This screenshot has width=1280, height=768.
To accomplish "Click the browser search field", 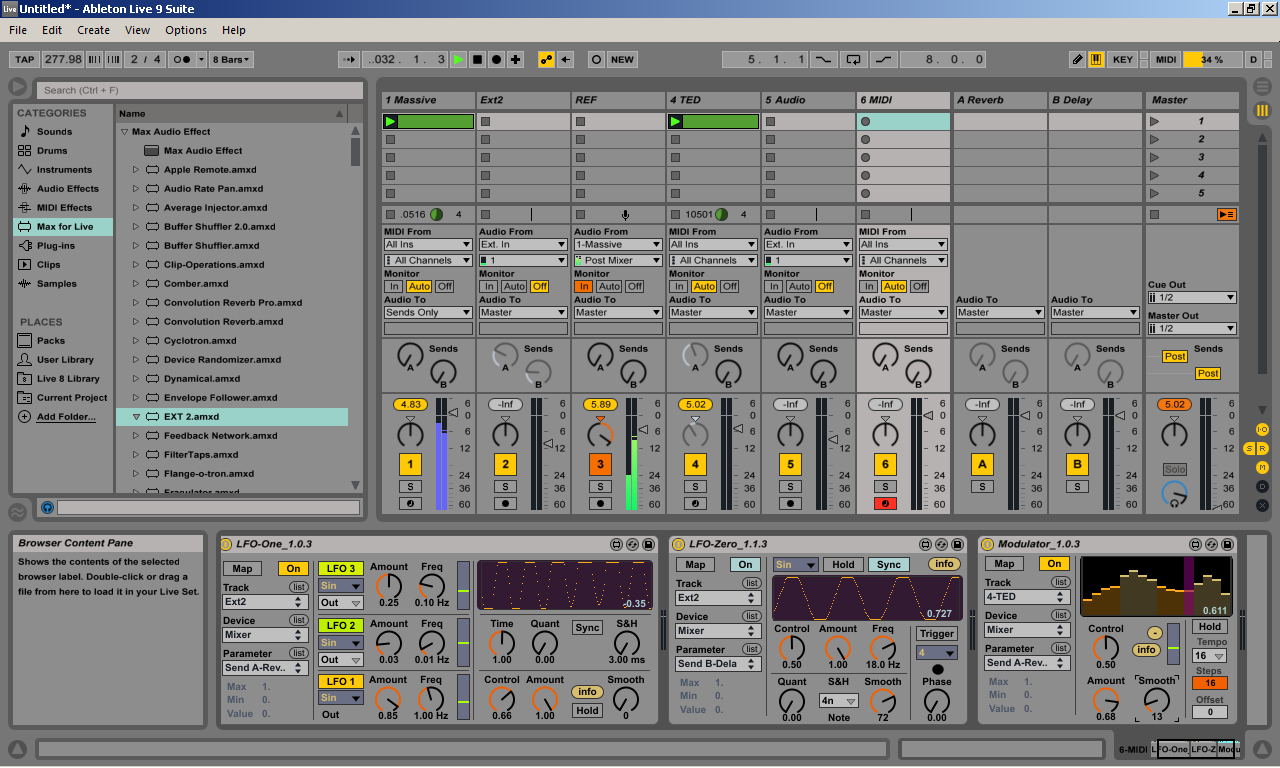I will pos(200,90).
